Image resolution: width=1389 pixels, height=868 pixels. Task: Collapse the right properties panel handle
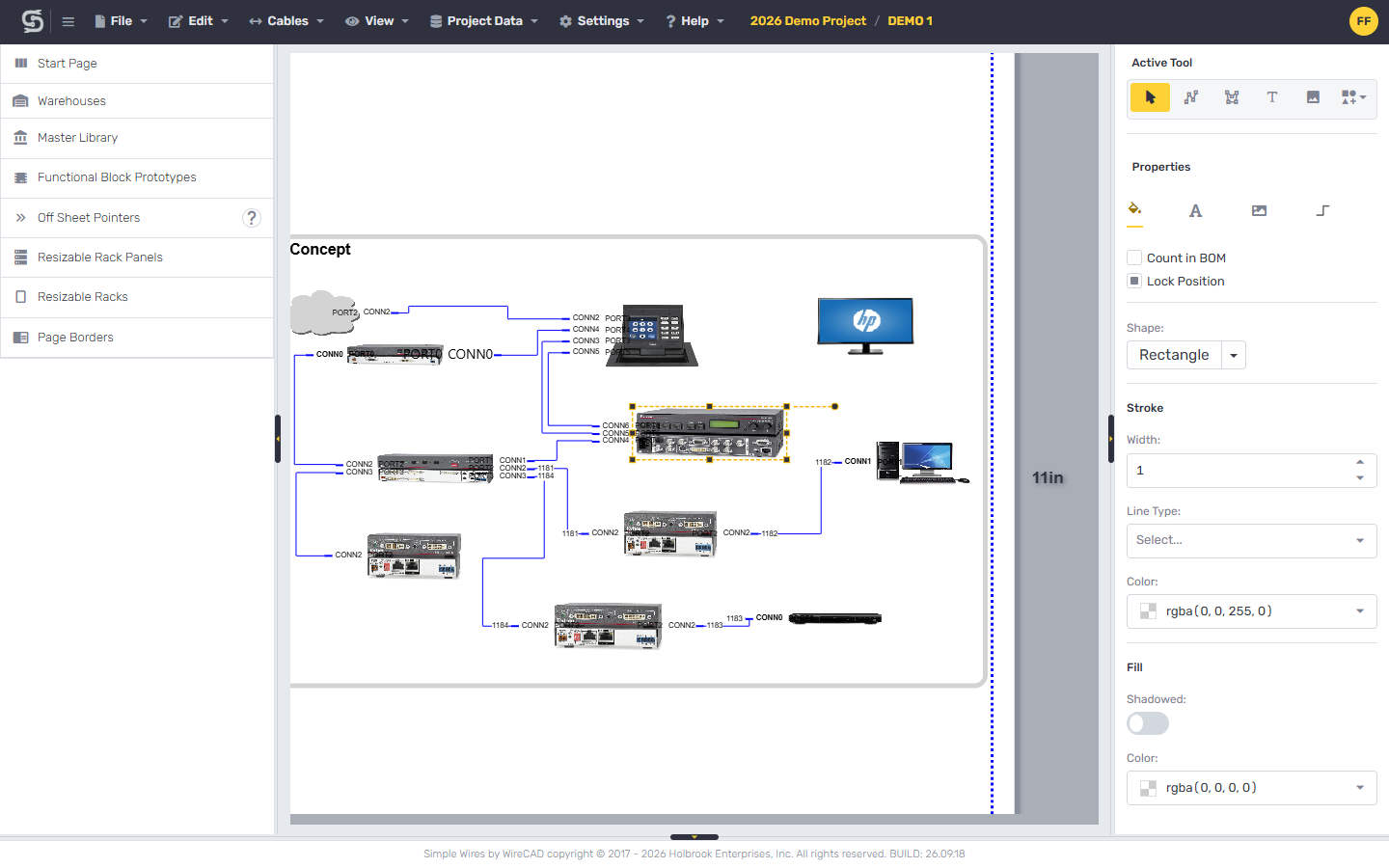tap(1110, 439)
